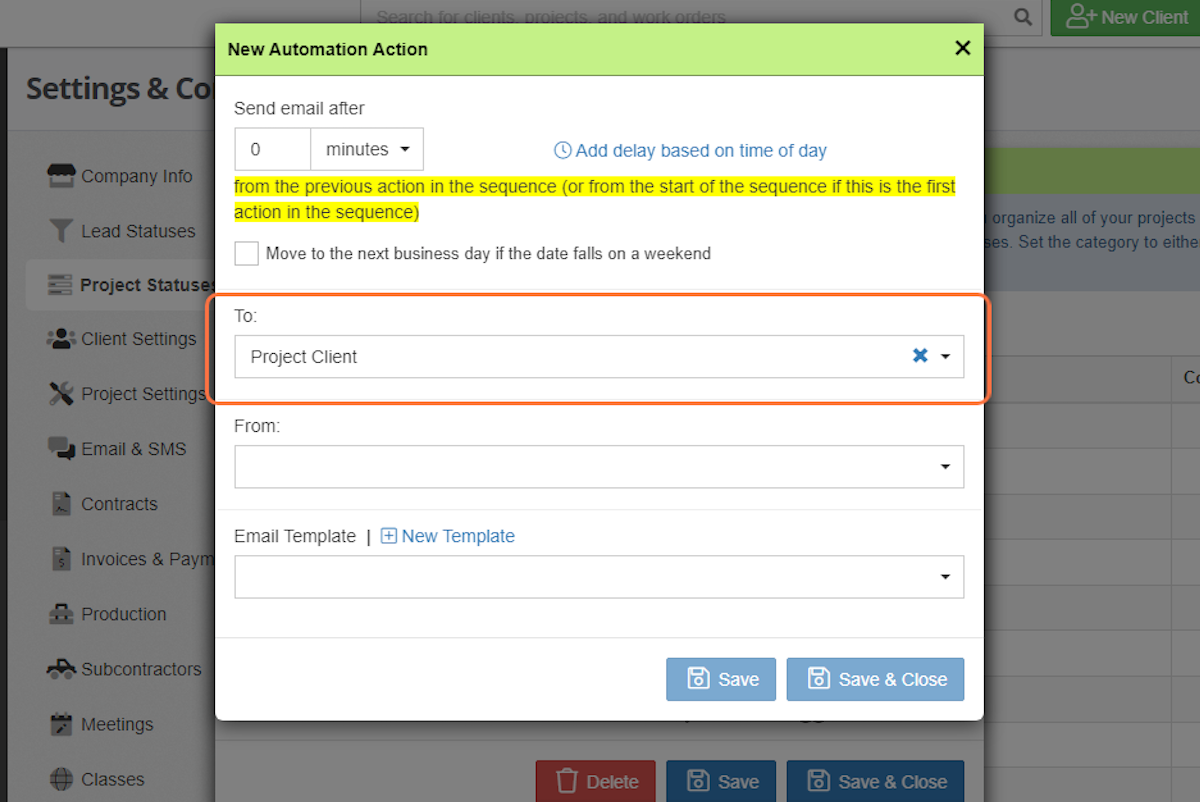
Task: Click inside the delay value input field
Action: (272, 148)
